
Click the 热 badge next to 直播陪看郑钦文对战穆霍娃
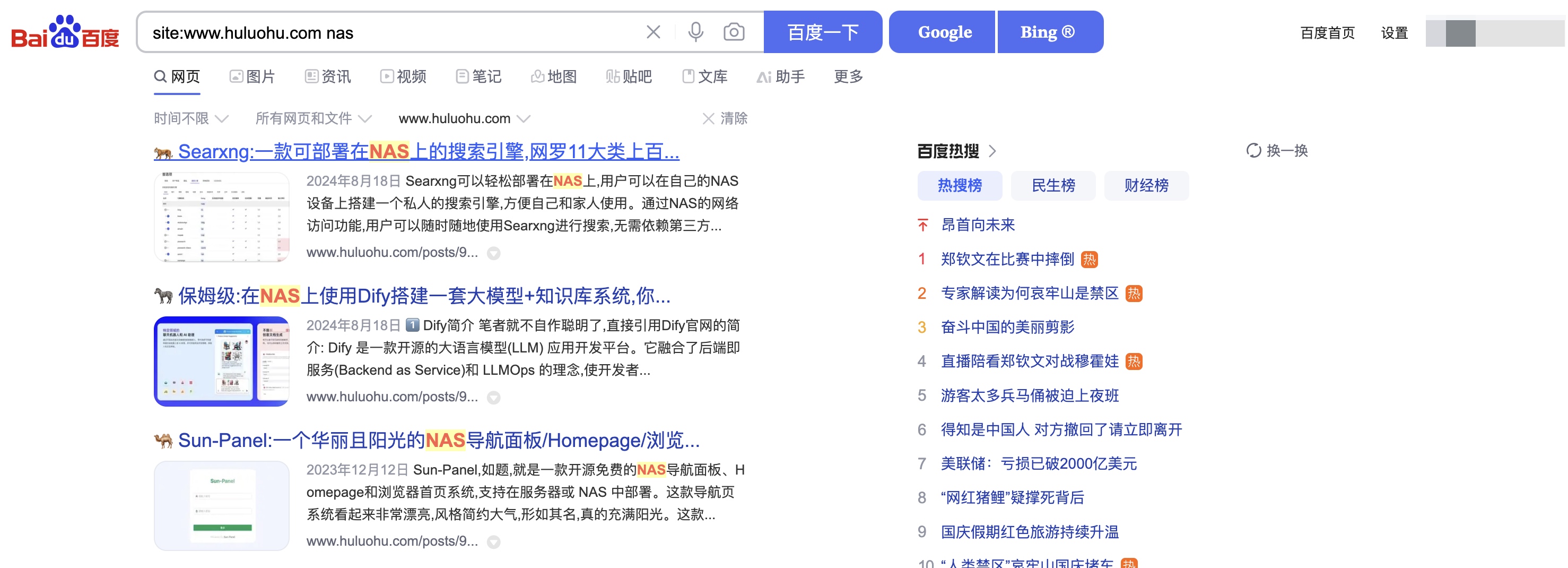[x=1134, y=362]
